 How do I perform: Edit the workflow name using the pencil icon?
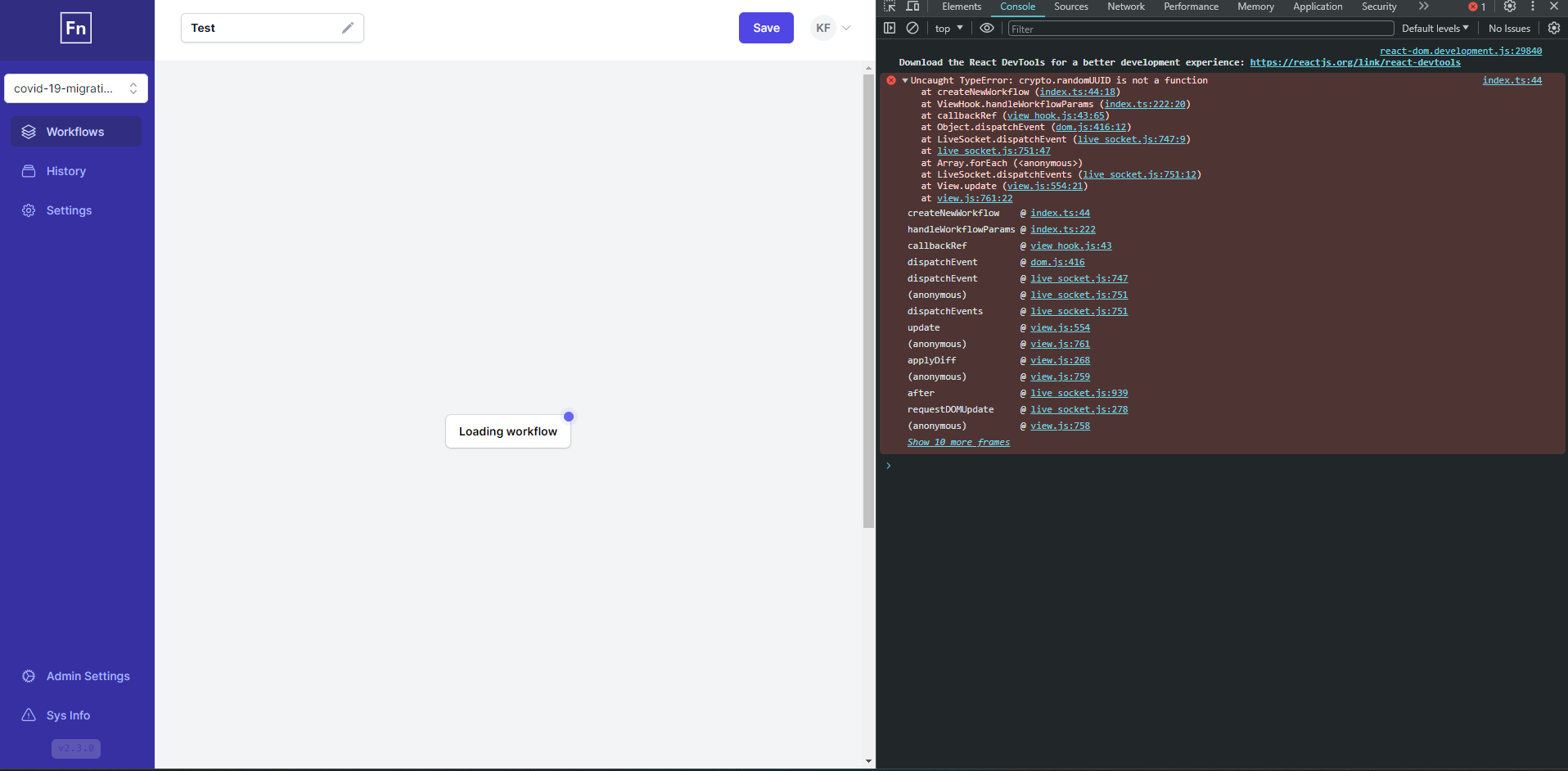pos(348,27)
